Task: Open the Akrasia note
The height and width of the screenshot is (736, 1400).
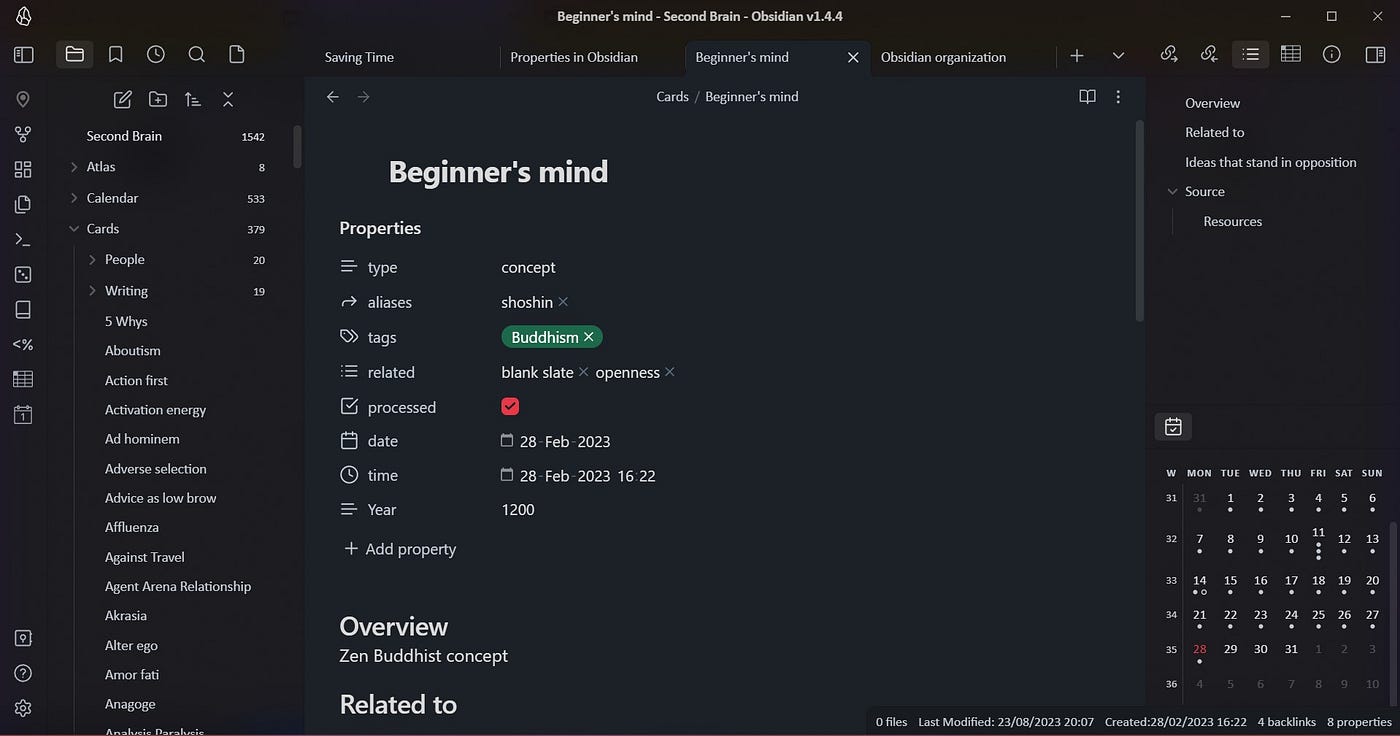Action: (126, 616)
